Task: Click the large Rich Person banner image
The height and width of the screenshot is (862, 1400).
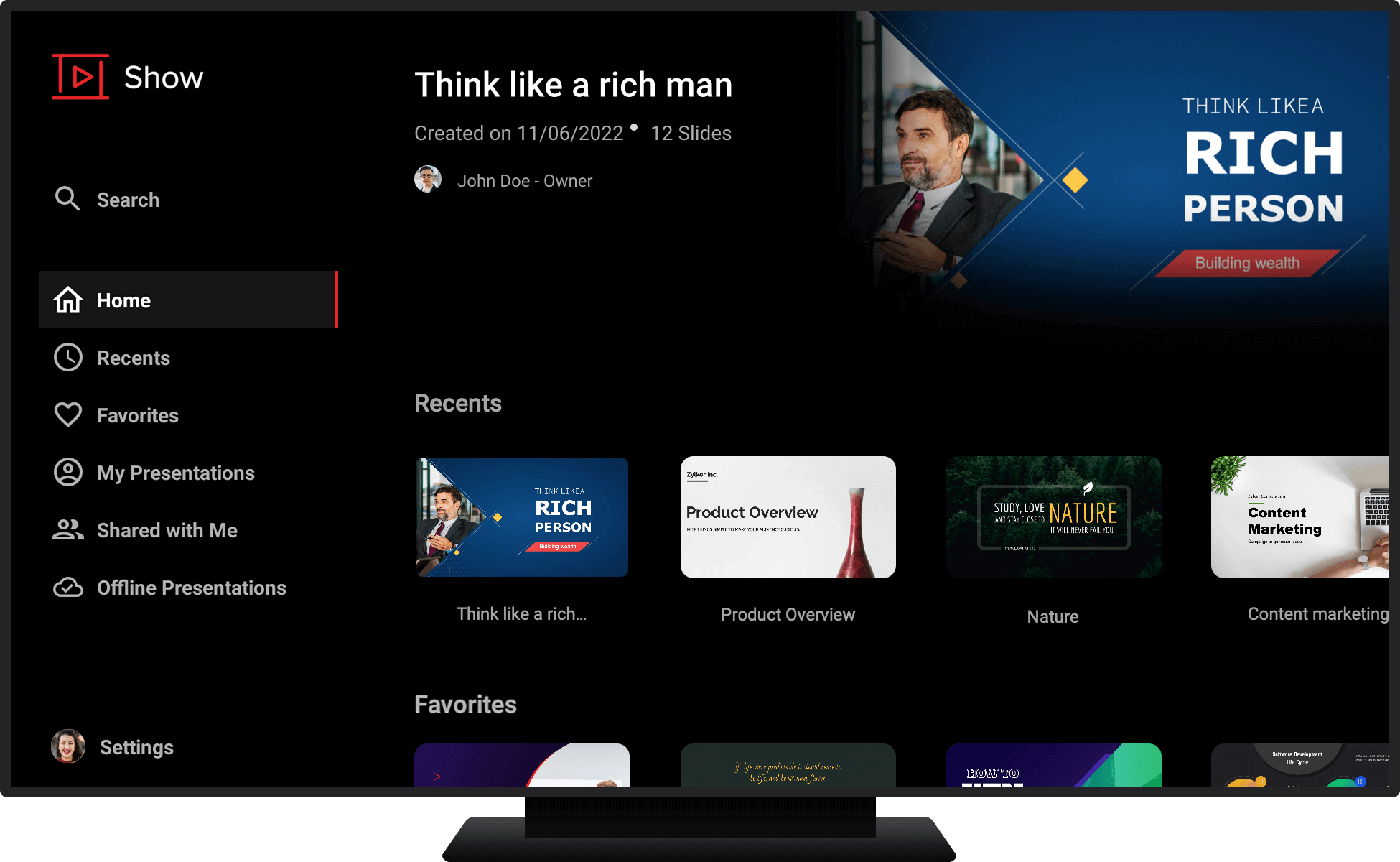Action: click(x=1113, y=172)
